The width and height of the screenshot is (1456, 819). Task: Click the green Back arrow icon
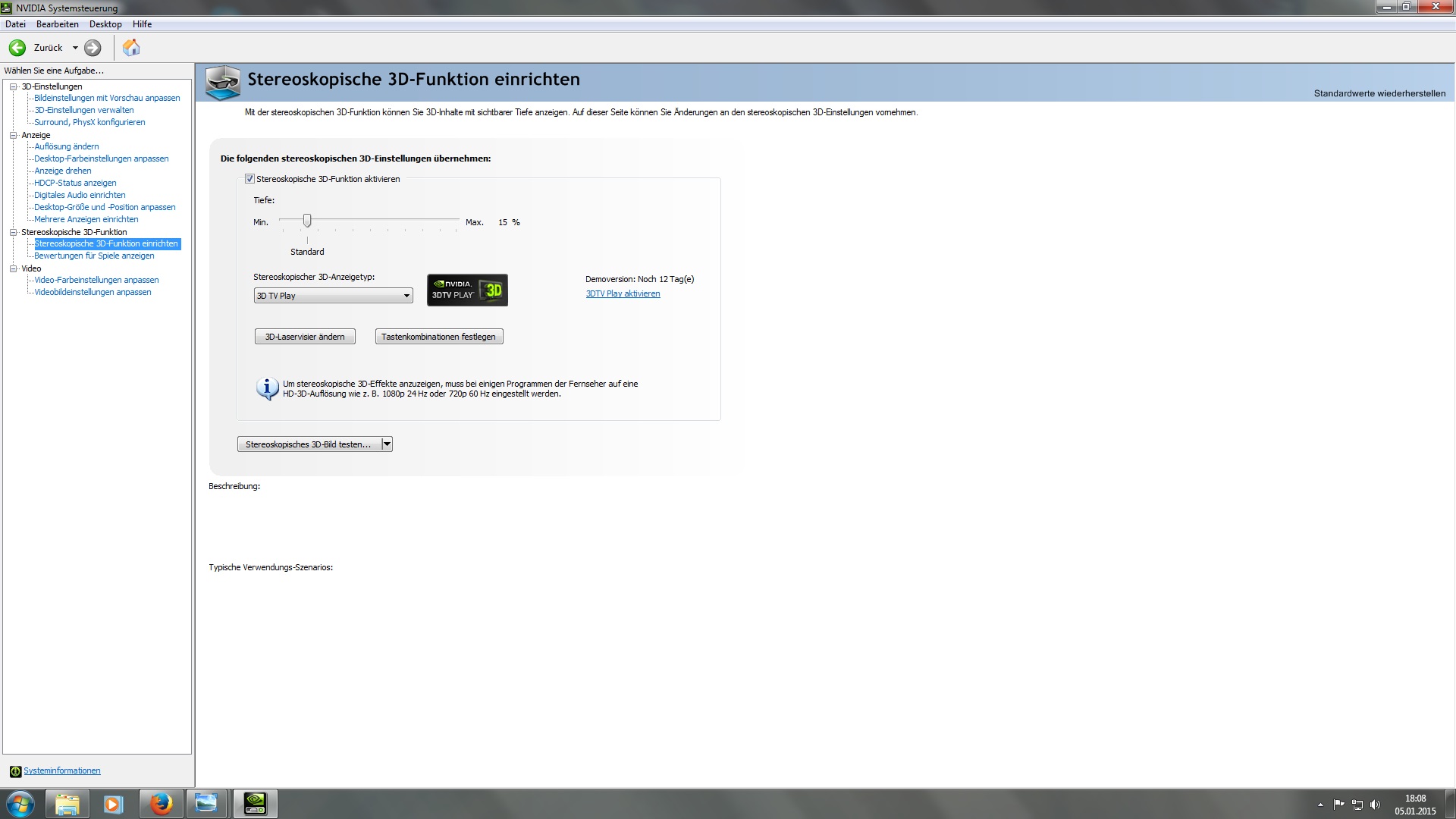coord(17,48)
